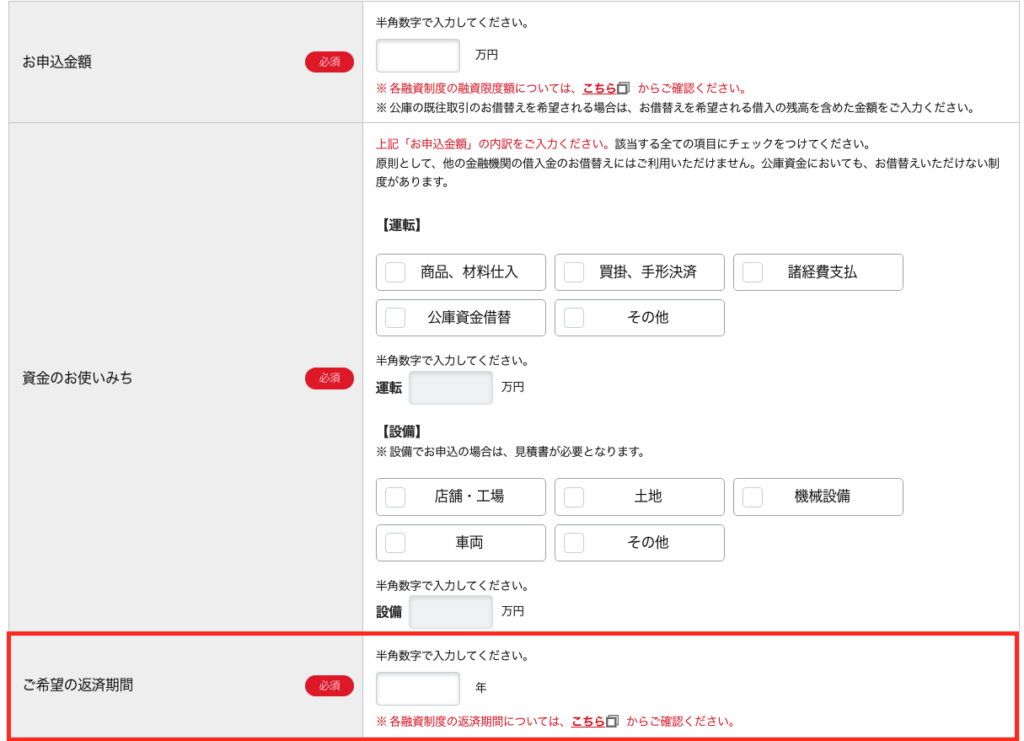The image size is (1024, 741).
Task: Check the 店舗・工場 checkbox
Action: tap(396, 497)
